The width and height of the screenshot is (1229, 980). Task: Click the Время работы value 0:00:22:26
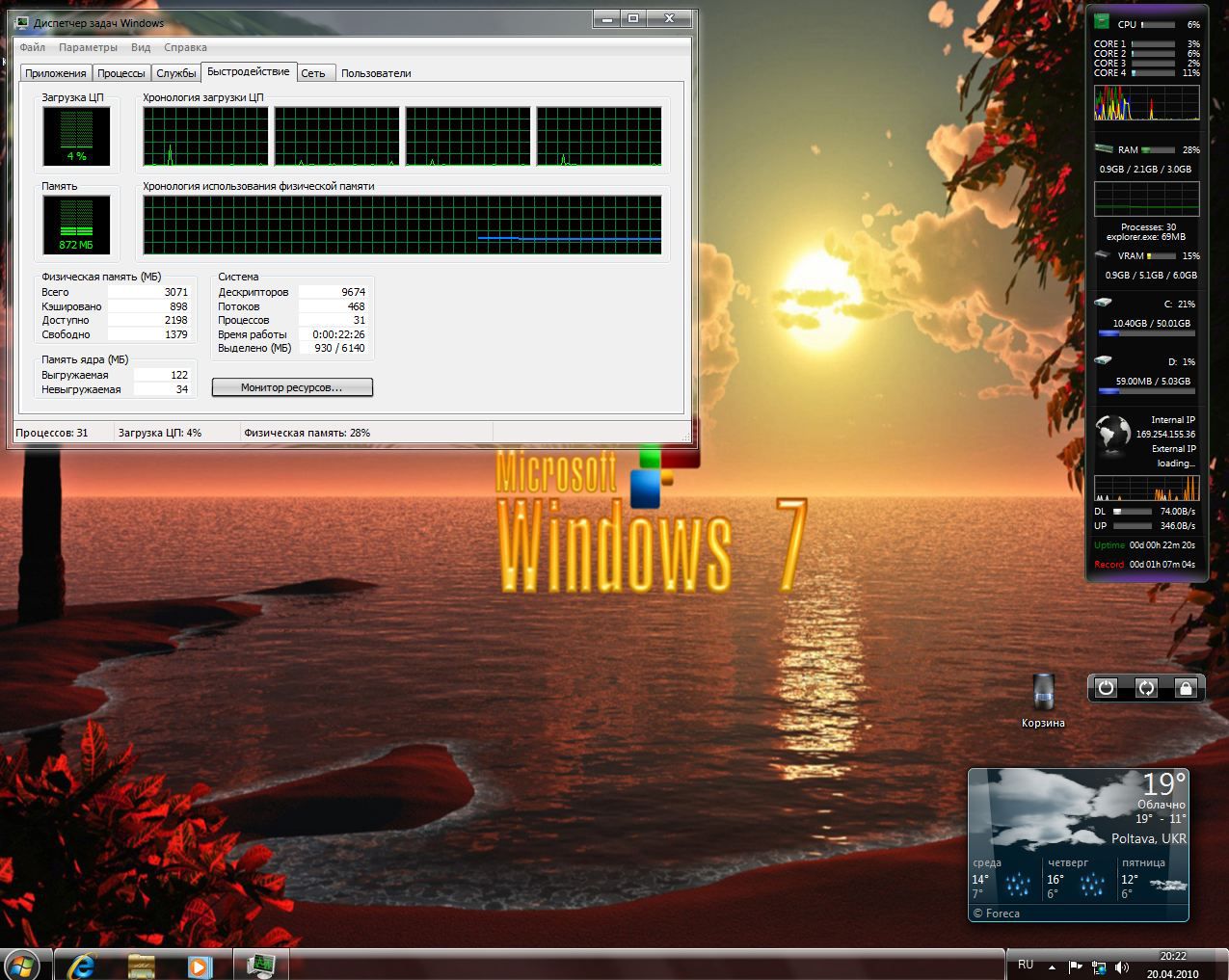[x=338, y=334]
